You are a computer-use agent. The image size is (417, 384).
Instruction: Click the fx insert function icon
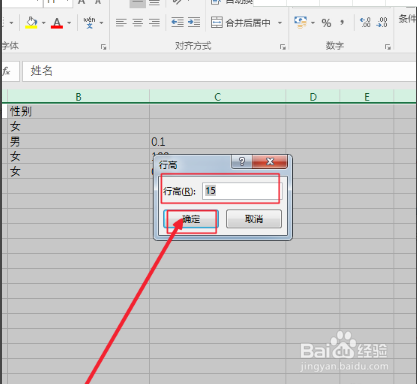coord(6,71)
